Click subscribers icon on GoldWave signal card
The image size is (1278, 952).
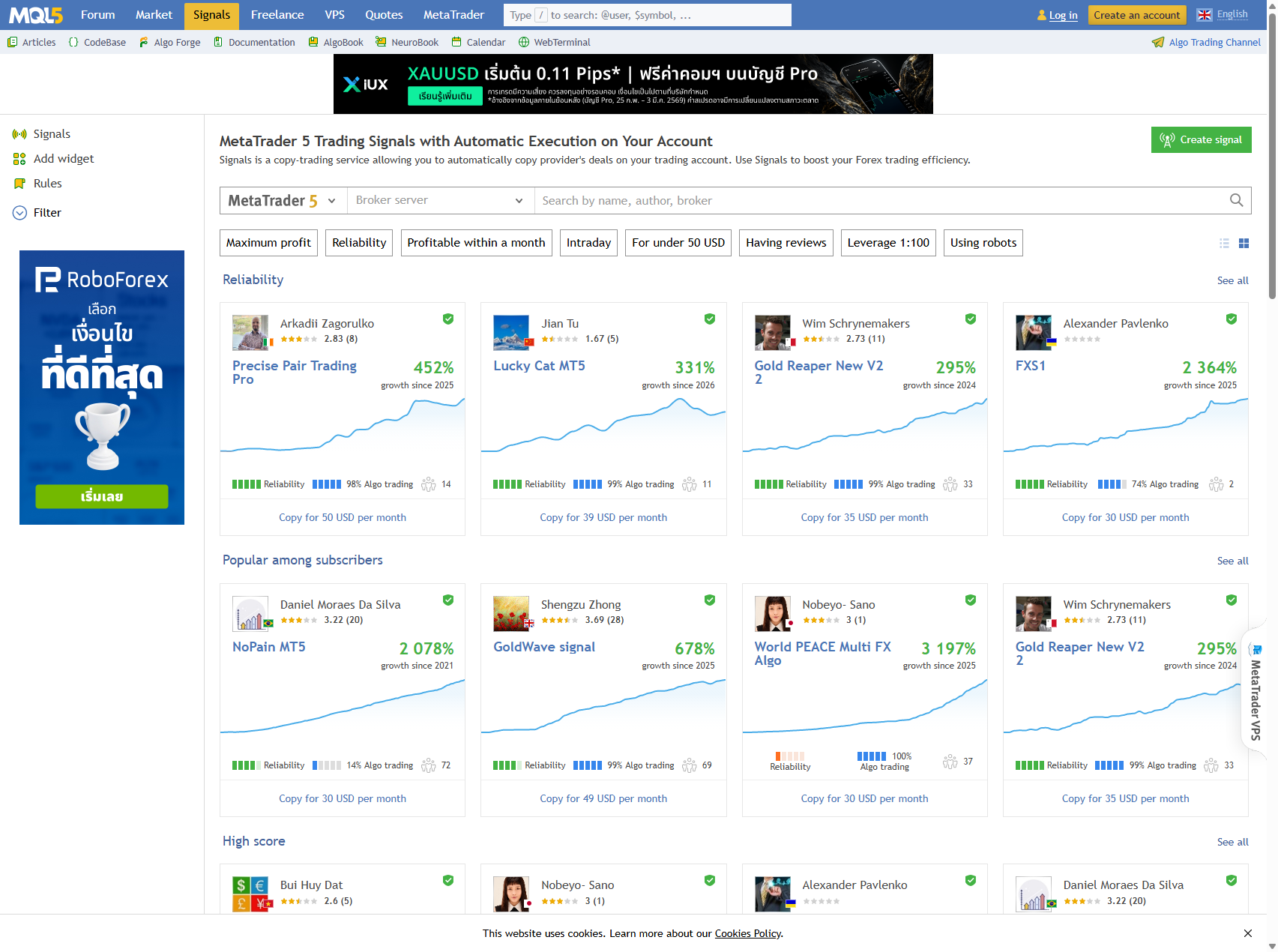click(x=690, y=765)
